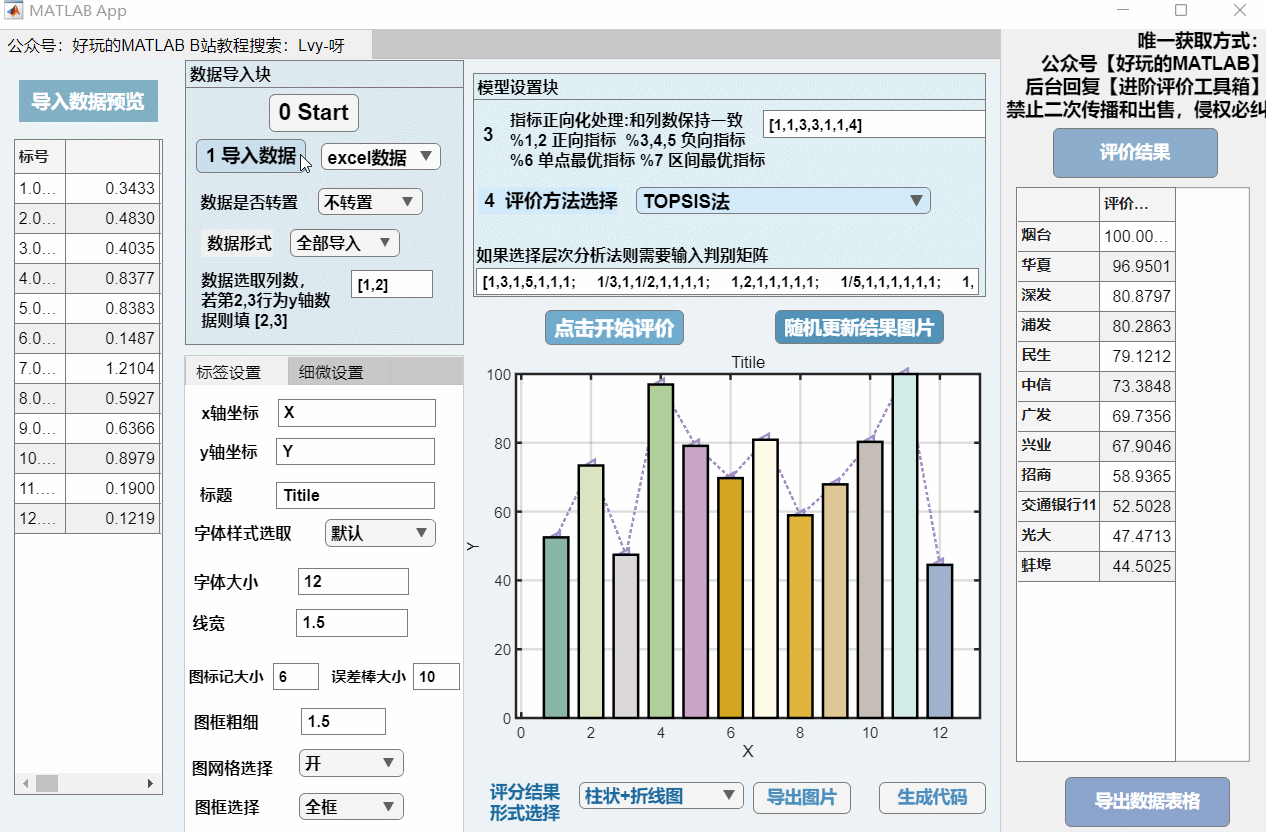
Task: Click the 点击开始评价 button
Action: (x=614, y=328)
